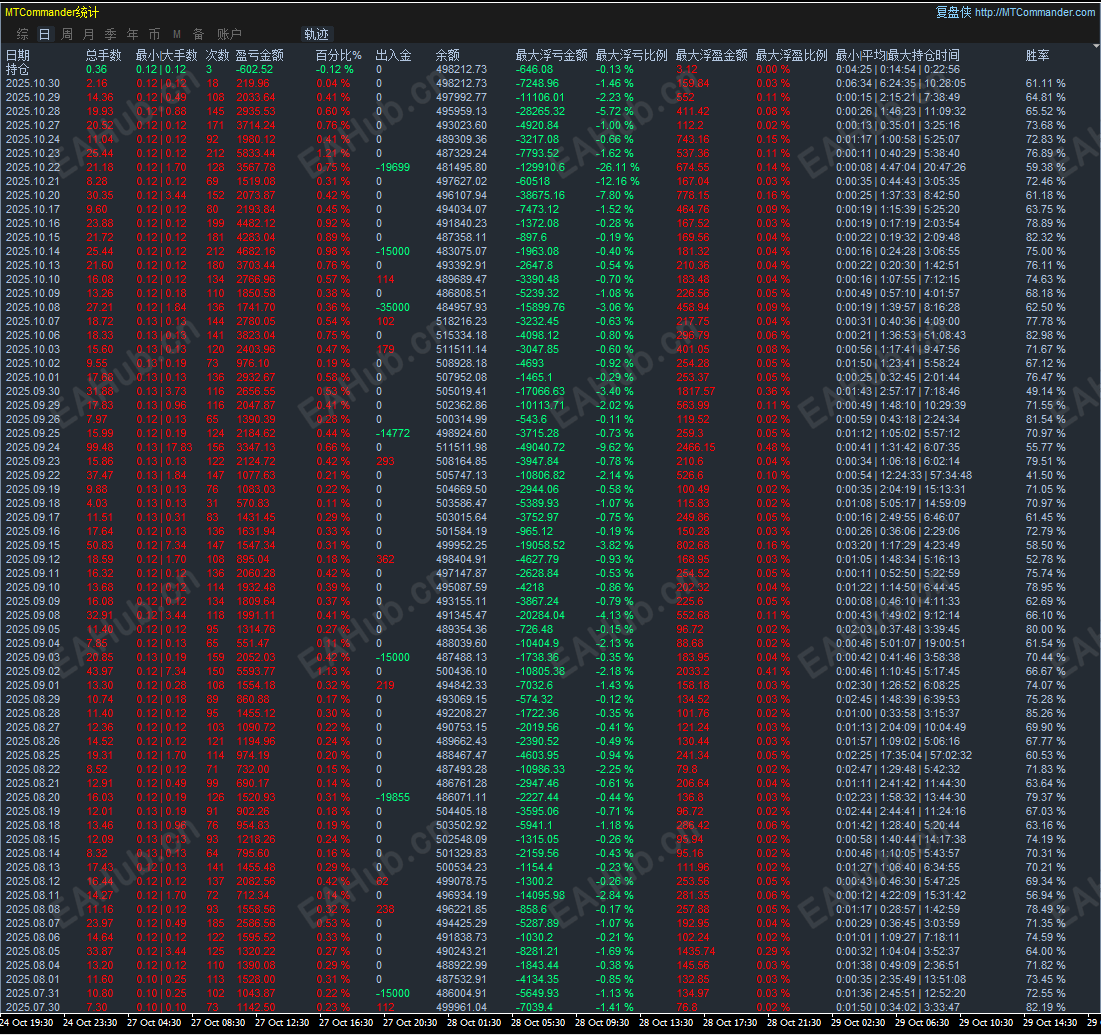Select the 日 daily statistics tab
Viewport: 1101px width, 1036px height.
pos(45,34)
